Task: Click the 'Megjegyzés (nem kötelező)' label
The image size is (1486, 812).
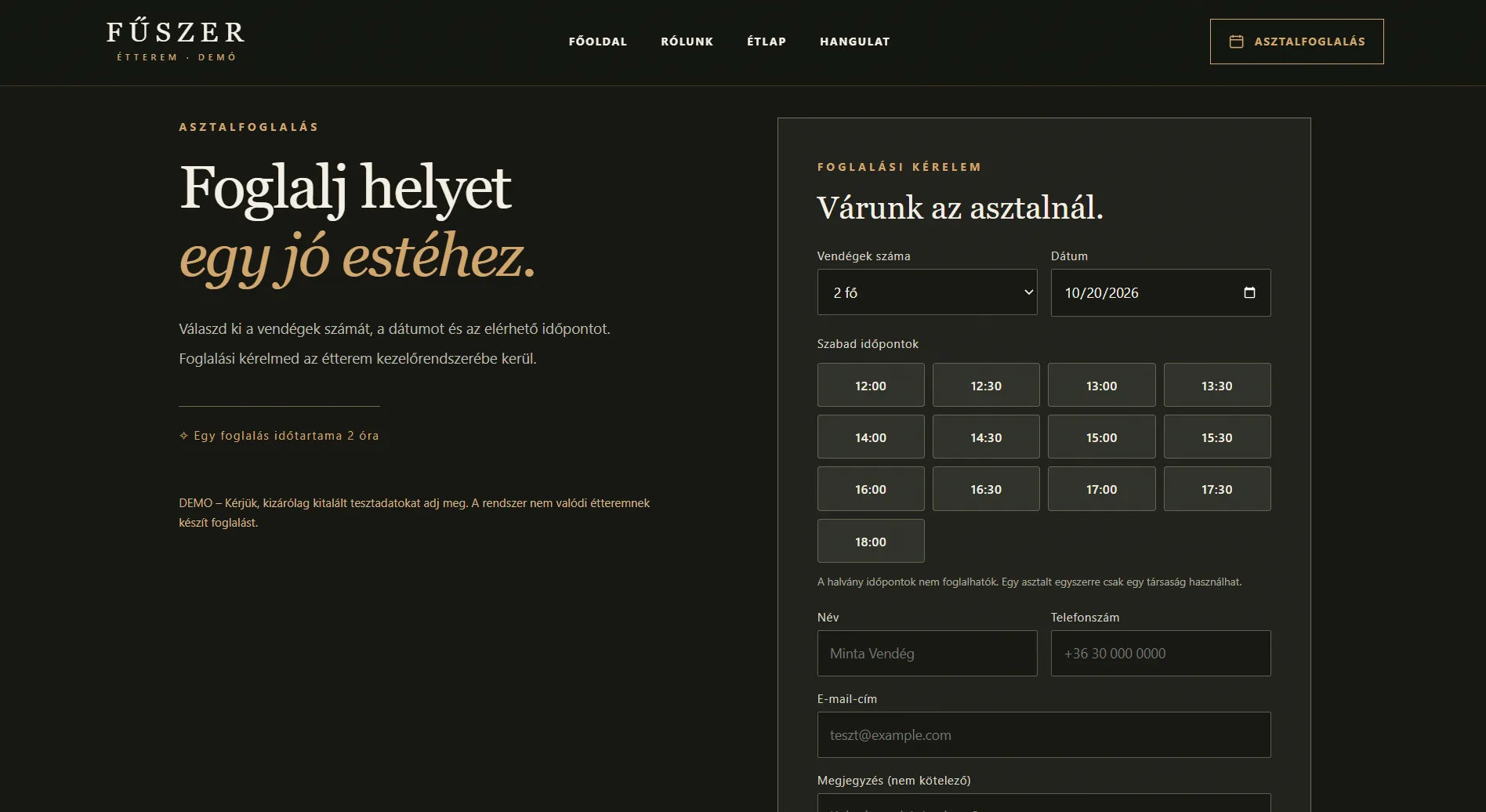Action: click(893, 781)
